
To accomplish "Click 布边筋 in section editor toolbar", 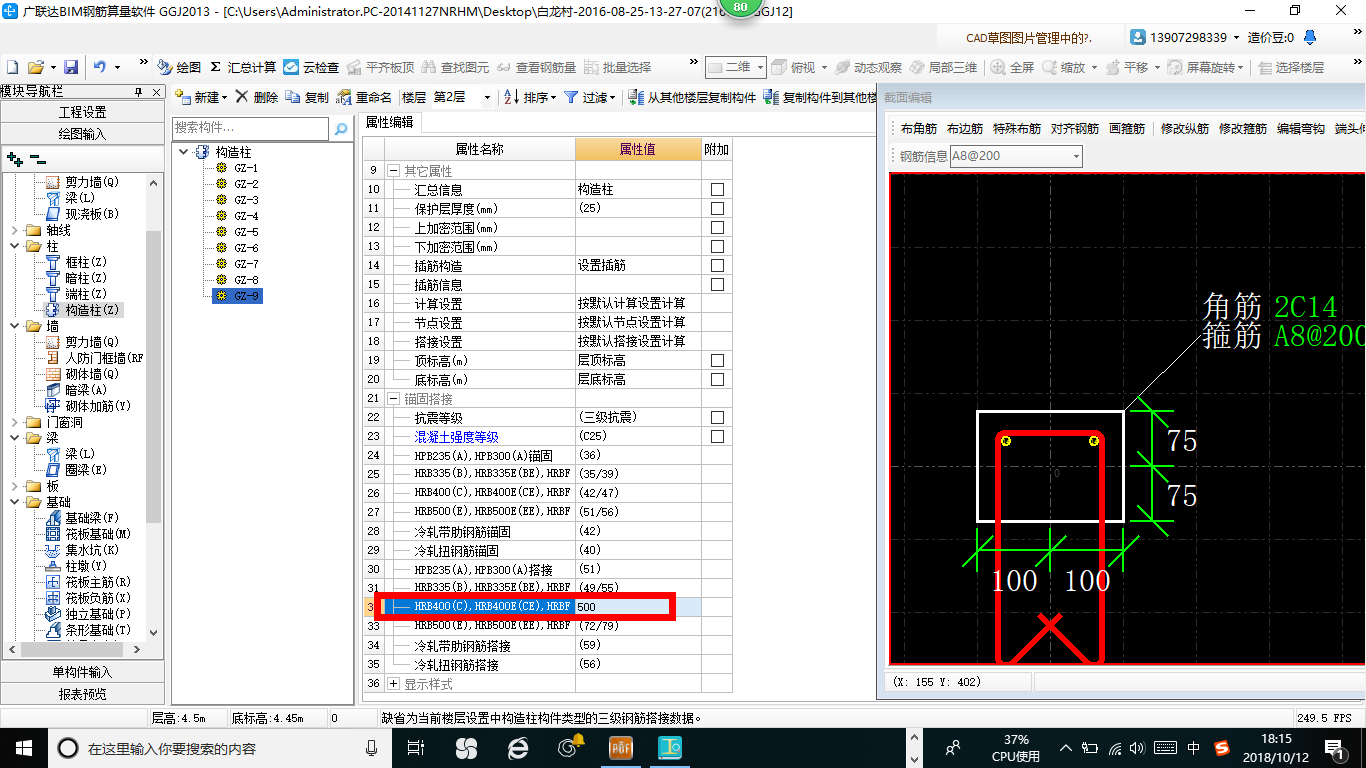I will 965,129.
